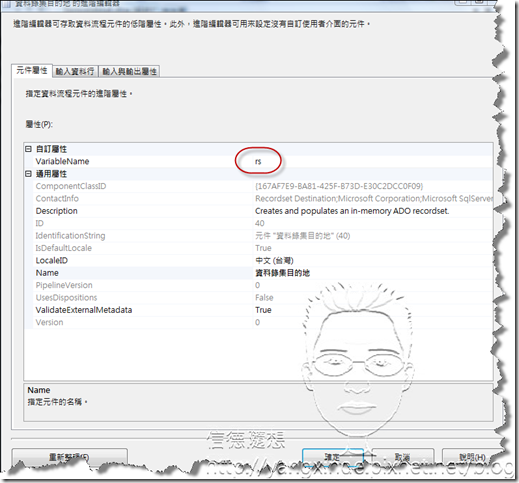Select the ValidateExternalMetadata property label
Screen dimensions: 519x483
pos(84,310)
